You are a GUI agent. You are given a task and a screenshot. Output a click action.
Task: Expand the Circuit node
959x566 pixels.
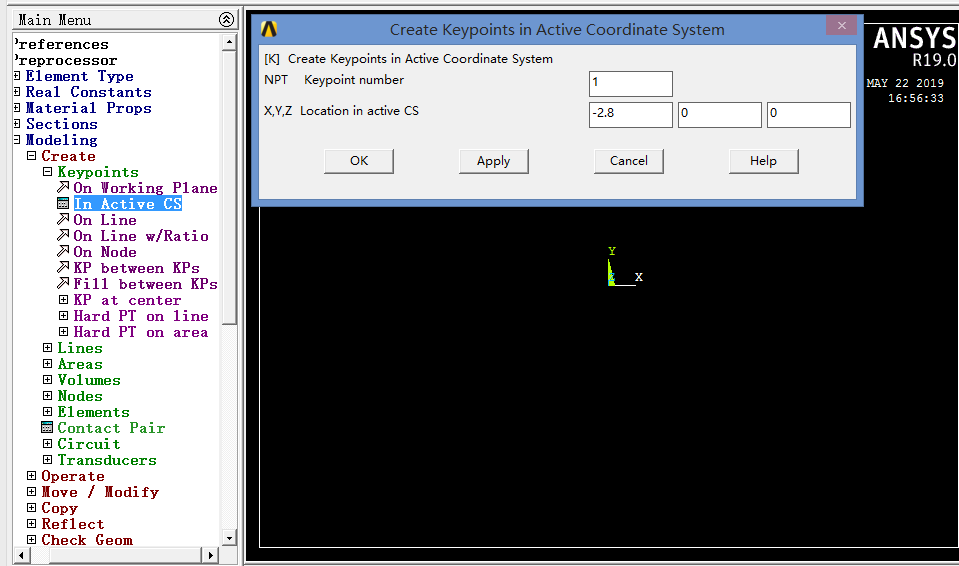(48, 444)
